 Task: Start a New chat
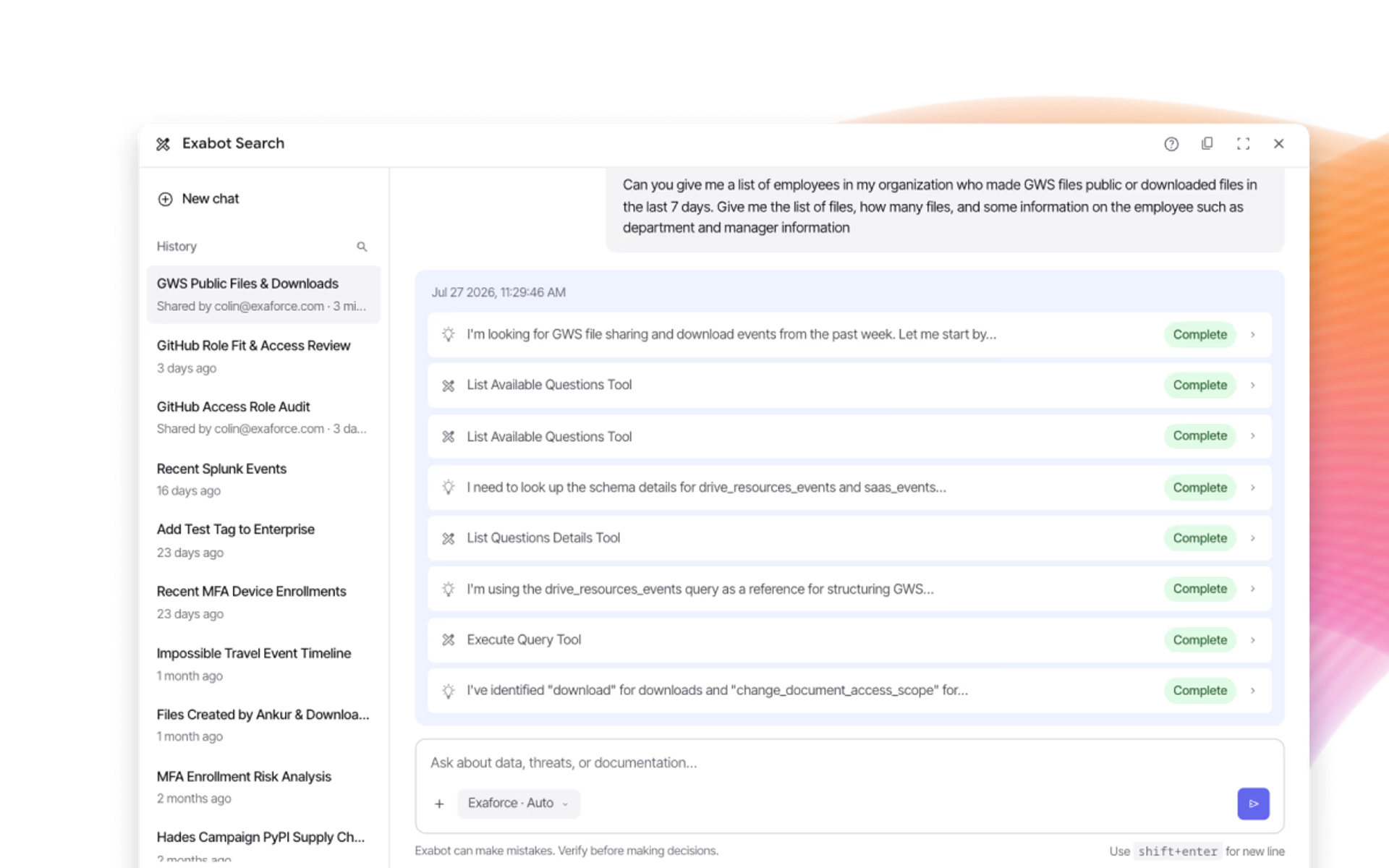tap(198, 199)
